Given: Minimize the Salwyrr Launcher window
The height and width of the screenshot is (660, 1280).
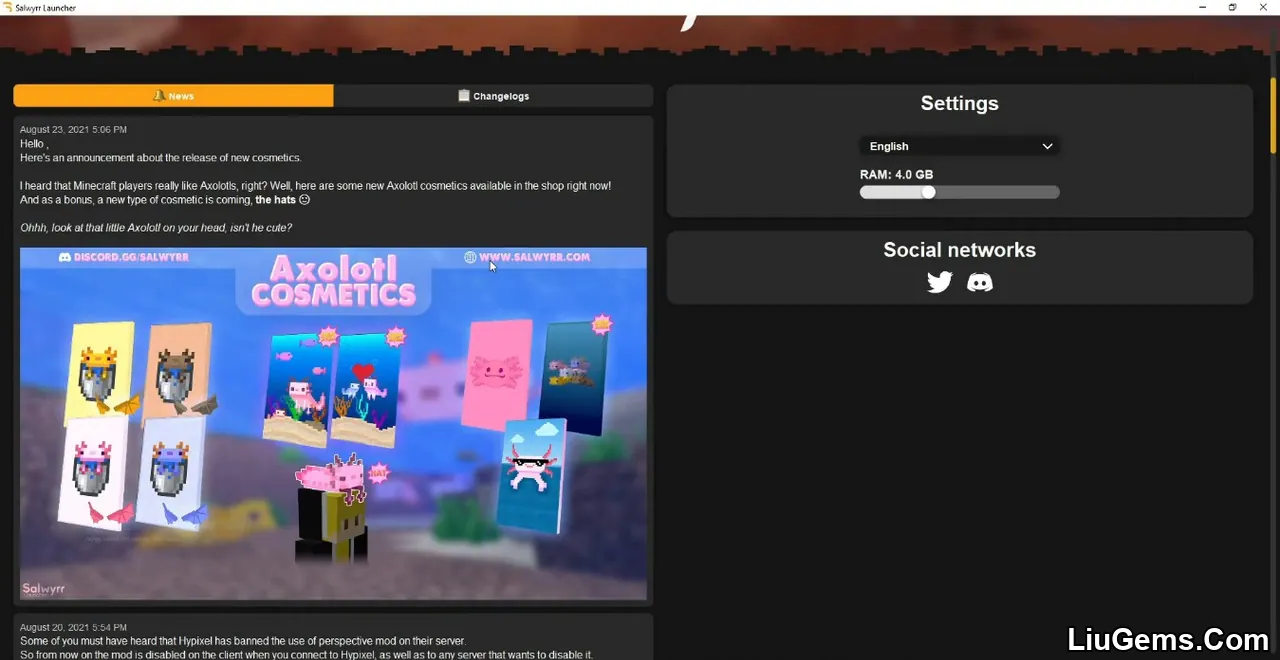Looking at the screenshot, I should tap(1202, 7).
